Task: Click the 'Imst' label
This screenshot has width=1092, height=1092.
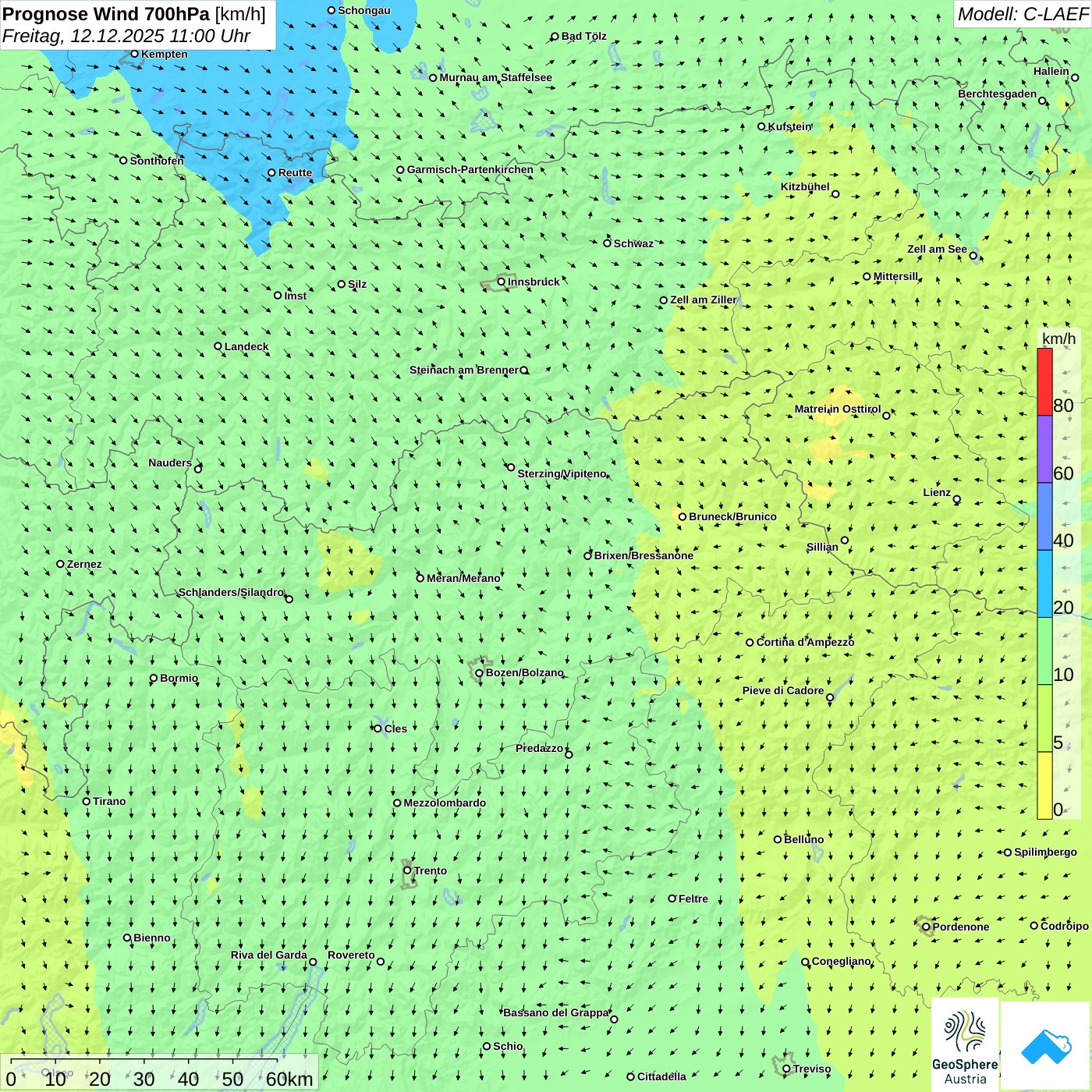Action: (x=296, y=296)
